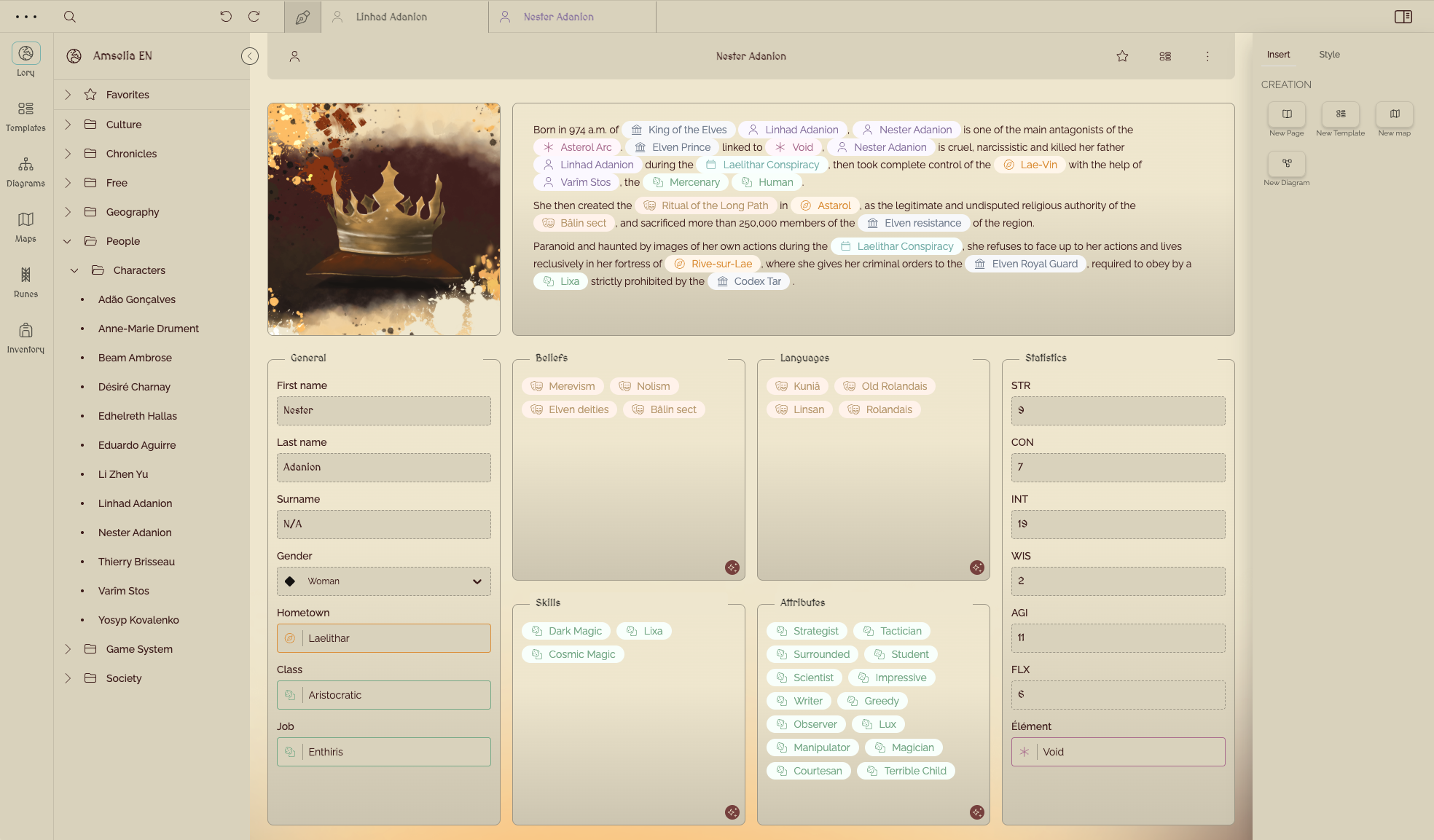1434x840 pixels.
Task: Switch to the Style tab
Action: [x=1329, y=55]
